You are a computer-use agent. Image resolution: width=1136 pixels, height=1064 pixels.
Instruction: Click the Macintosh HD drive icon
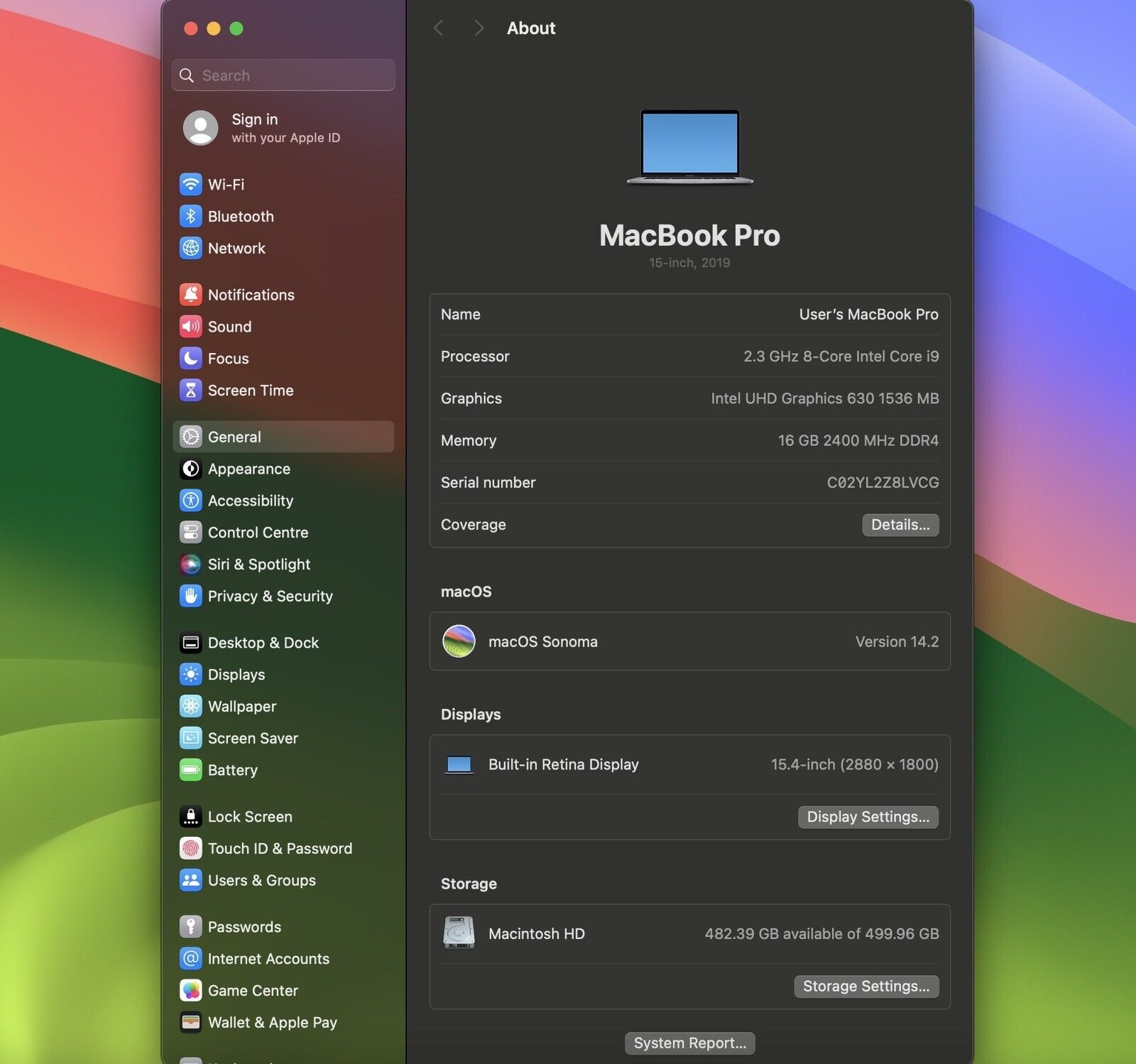[x=459, y=933]
